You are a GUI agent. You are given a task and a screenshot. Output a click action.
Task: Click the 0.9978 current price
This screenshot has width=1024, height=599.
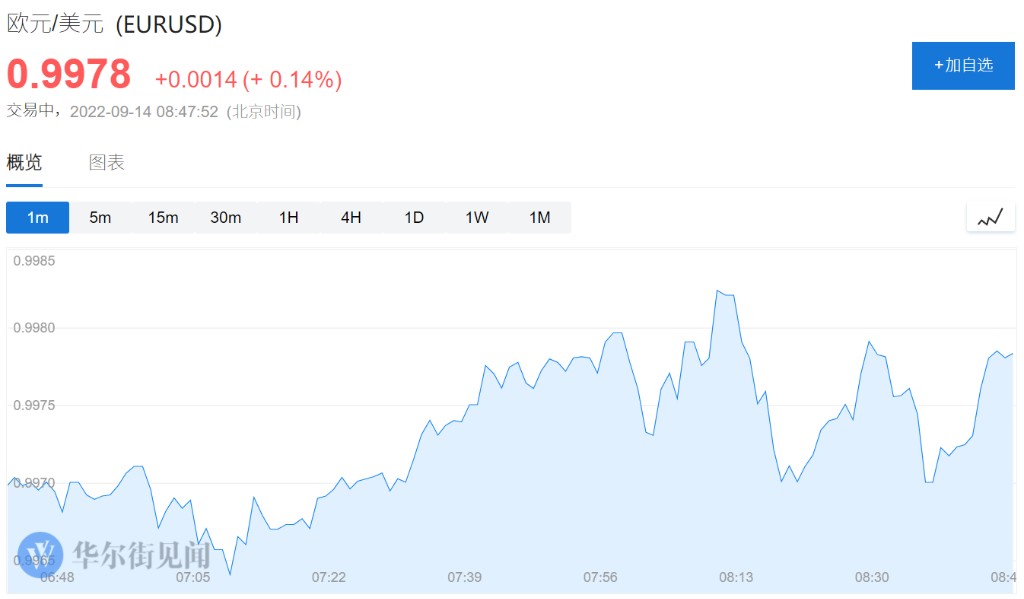pyautogui.click(x=69, y=74)
